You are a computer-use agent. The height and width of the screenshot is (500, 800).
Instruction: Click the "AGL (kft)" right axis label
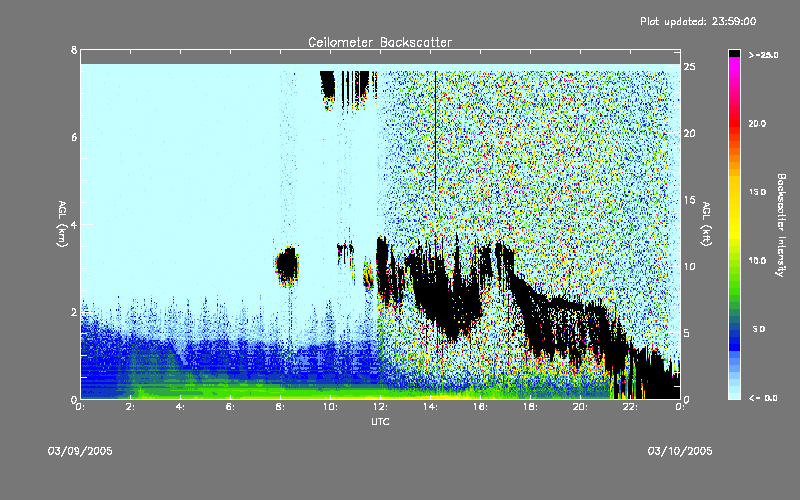tap(707, 224)
